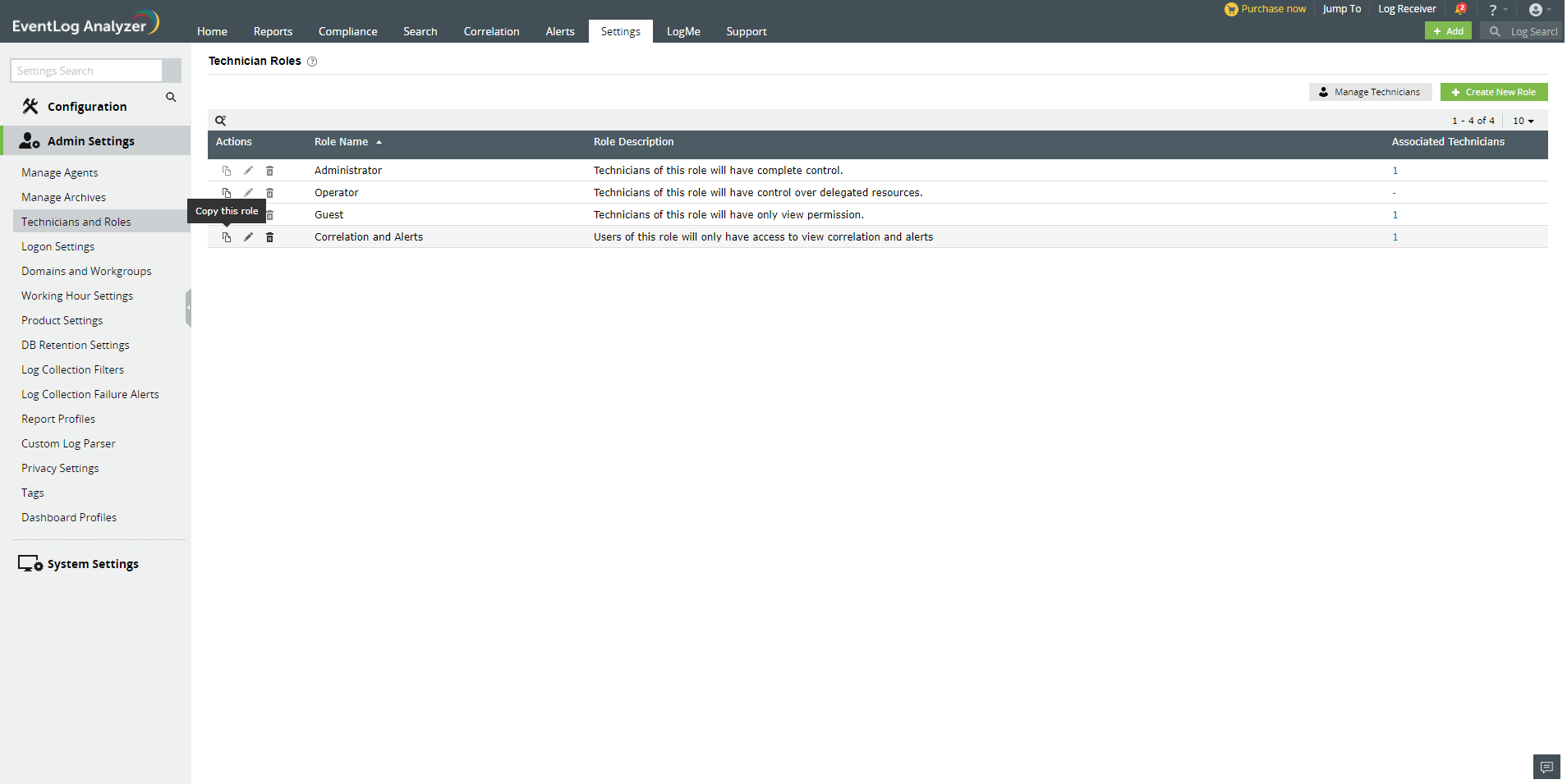1567x784 pixels.
Task: Open Log Collection Failure Alerts
Action: [x=90, y=394]
